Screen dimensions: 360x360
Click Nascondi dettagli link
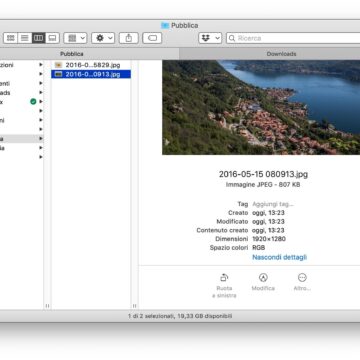click(x=279, y=257)
